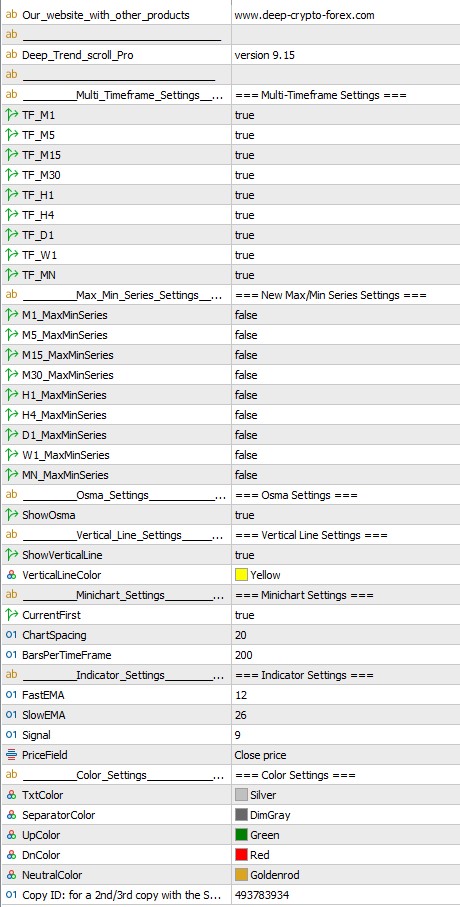This screenshot has width=460, height=907.
Task: Click the green UpColor swatch
Action: point(241,835)
